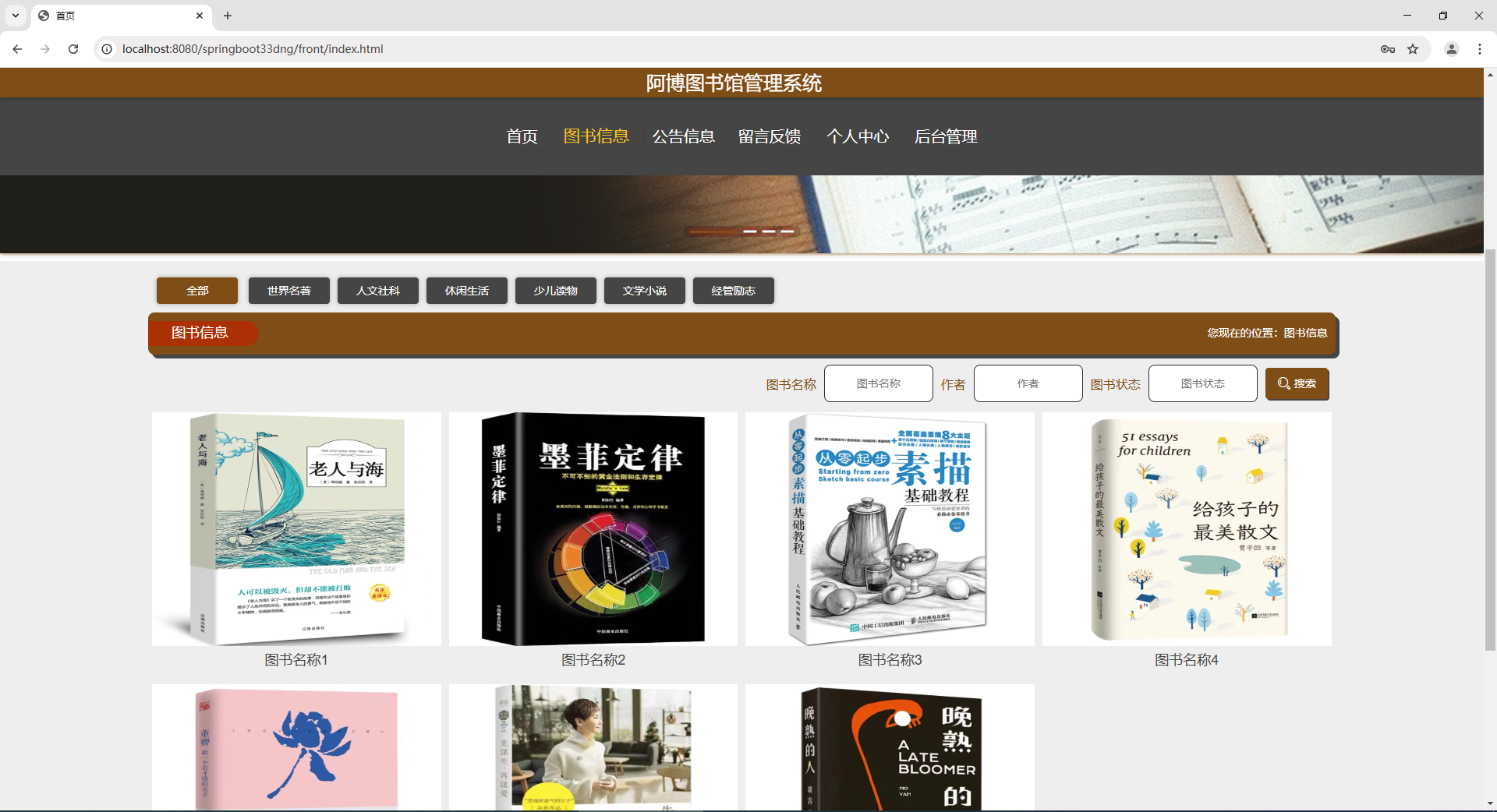Click the 图书名称1 title text

(x=296, y=660)
